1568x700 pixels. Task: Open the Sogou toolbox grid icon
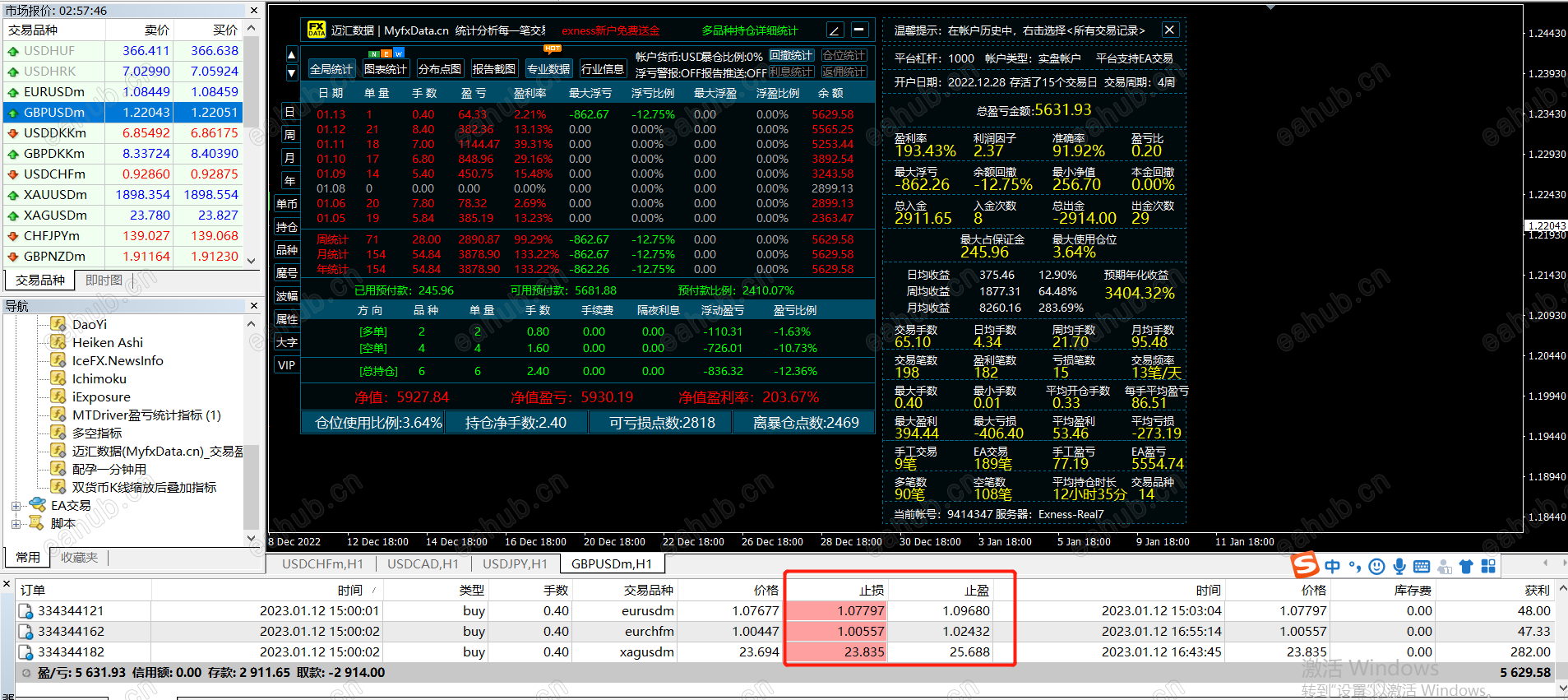point(1488,566)
